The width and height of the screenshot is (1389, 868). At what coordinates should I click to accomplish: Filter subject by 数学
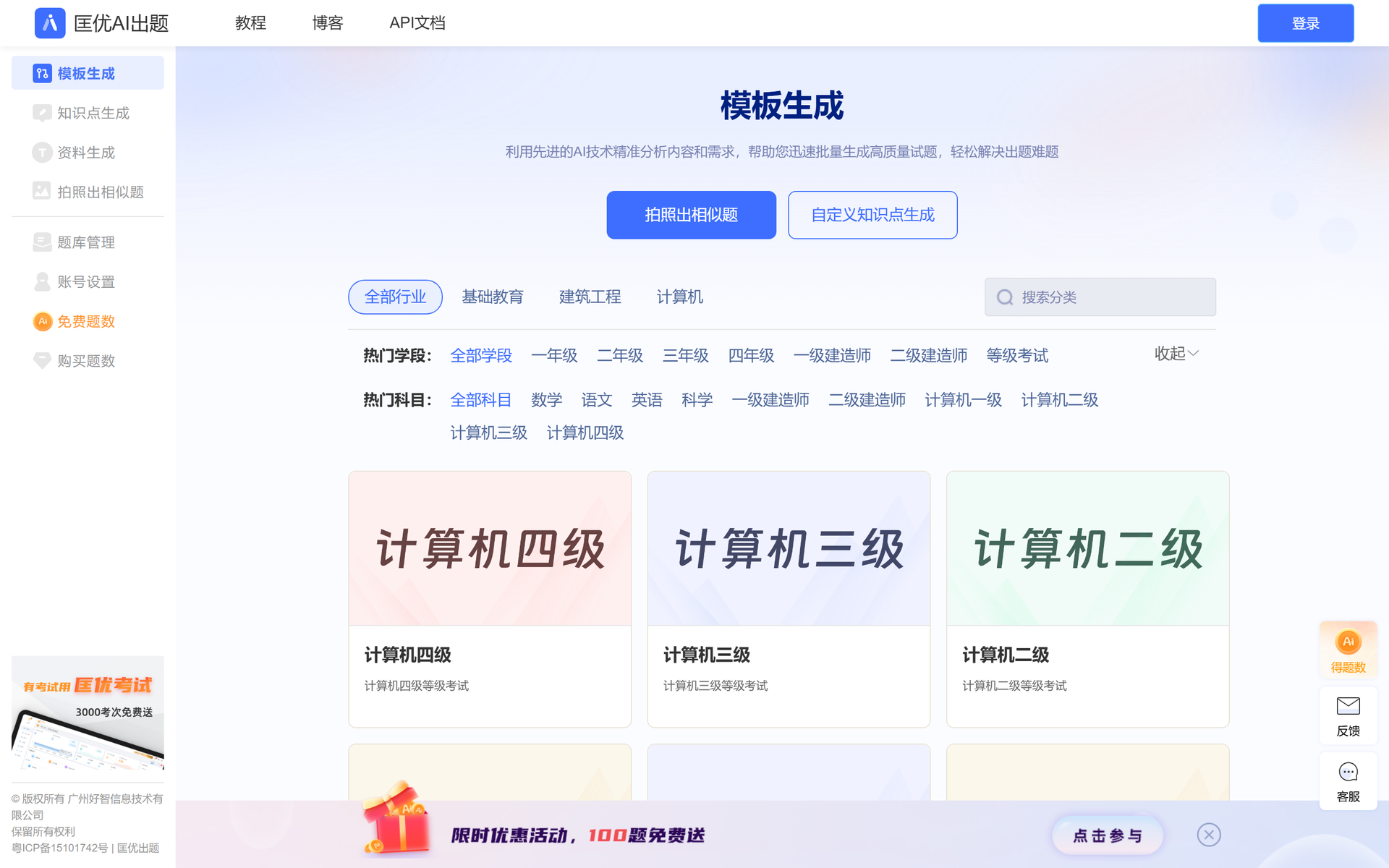546,400
